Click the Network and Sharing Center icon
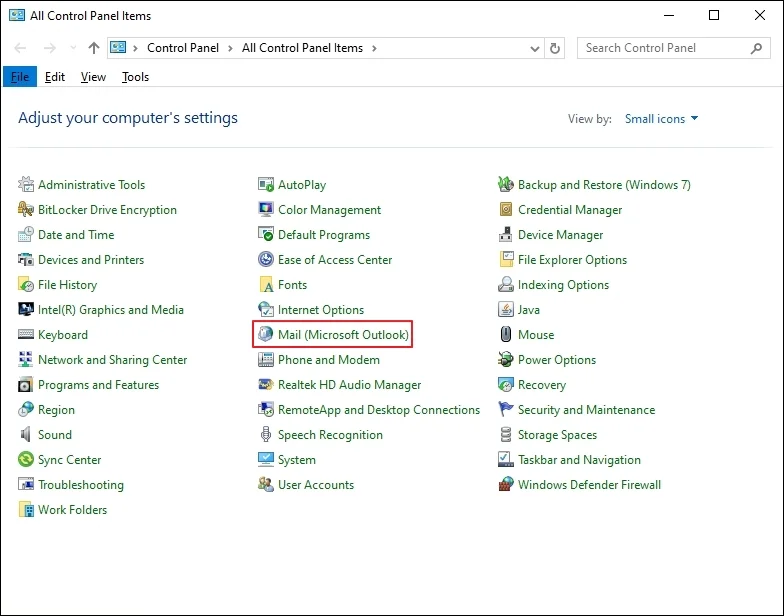 [x=26, y=360]
